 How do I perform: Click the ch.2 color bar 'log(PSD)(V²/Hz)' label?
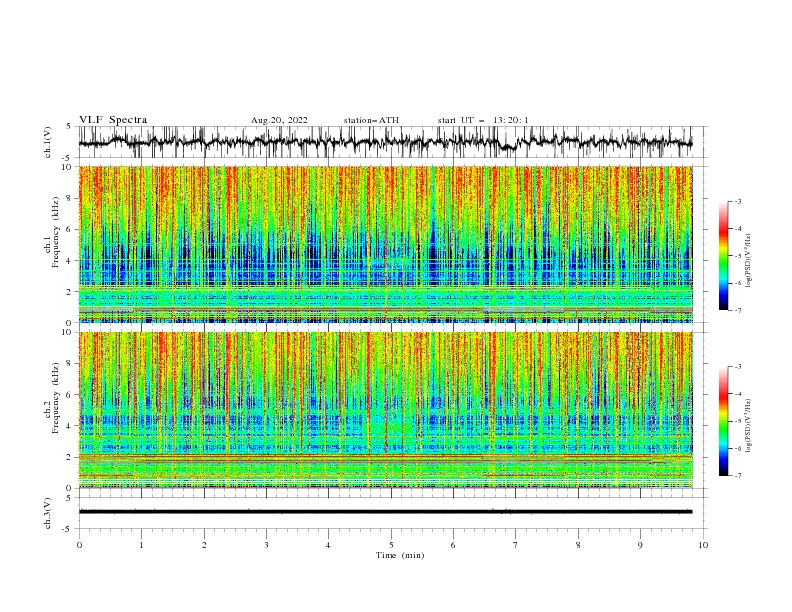click(x=749, y=426)
